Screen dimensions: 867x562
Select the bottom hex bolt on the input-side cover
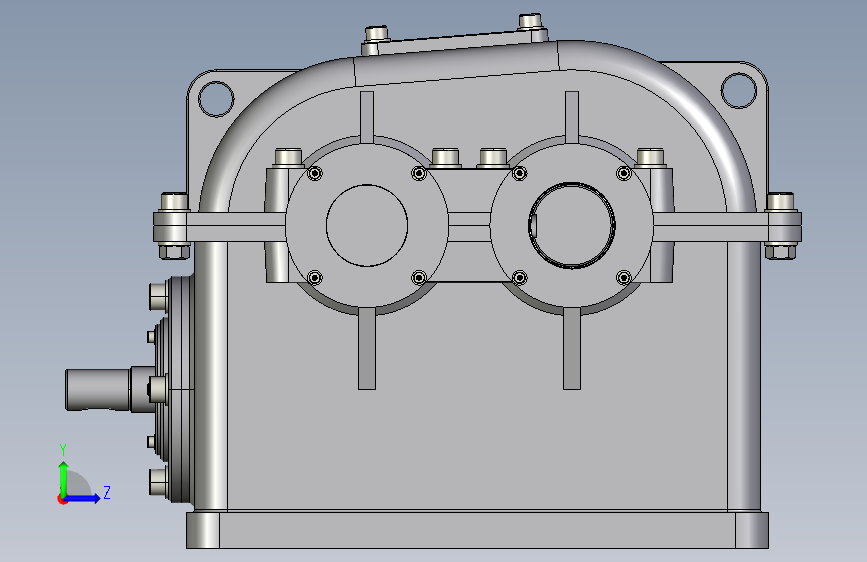(158, 482)
